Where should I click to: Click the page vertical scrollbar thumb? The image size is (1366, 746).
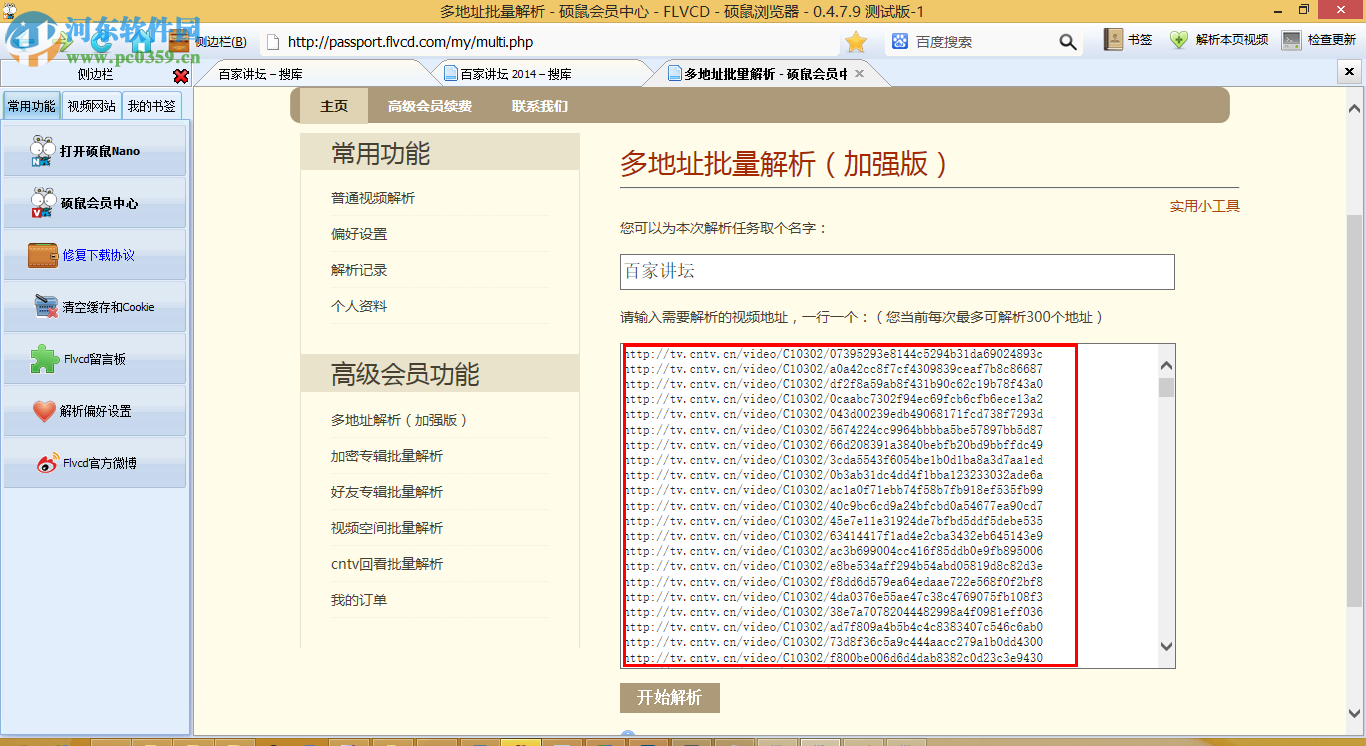click(1355, 411)
